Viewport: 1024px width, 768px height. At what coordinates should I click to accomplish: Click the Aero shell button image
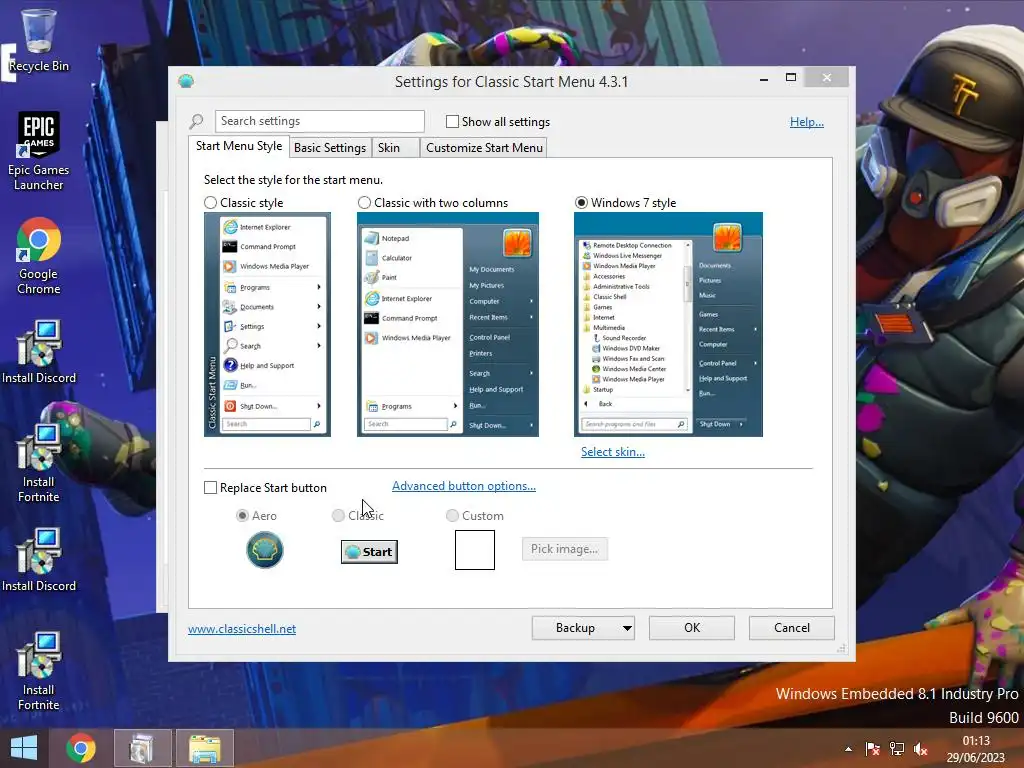[x=264, y=550]
